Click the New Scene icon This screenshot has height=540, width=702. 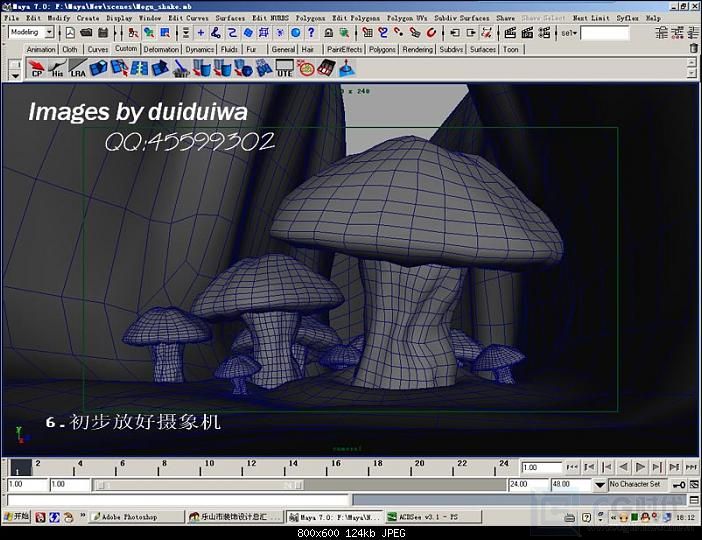click(x=70, y=33)
